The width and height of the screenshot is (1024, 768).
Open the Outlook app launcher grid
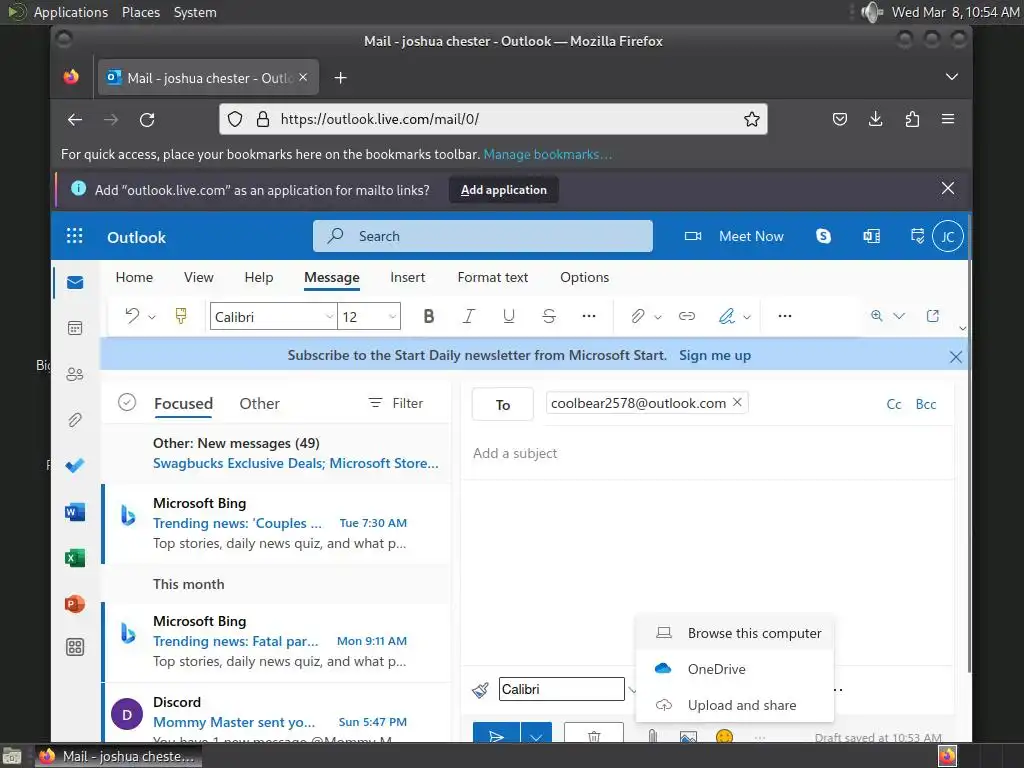point(74,236)
